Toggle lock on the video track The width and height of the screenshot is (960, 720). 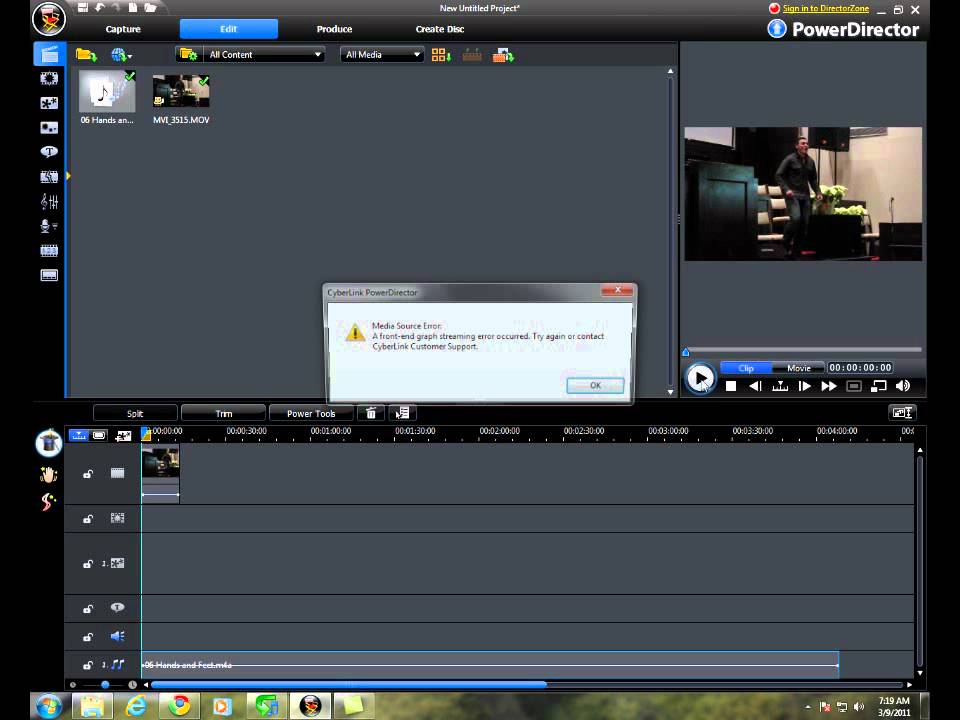point(88,474)
